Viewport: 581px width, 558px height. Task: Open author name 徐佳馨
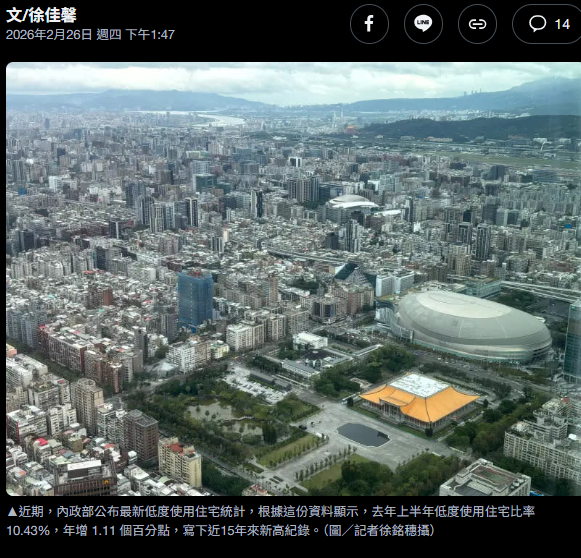(x=52, y=15)
